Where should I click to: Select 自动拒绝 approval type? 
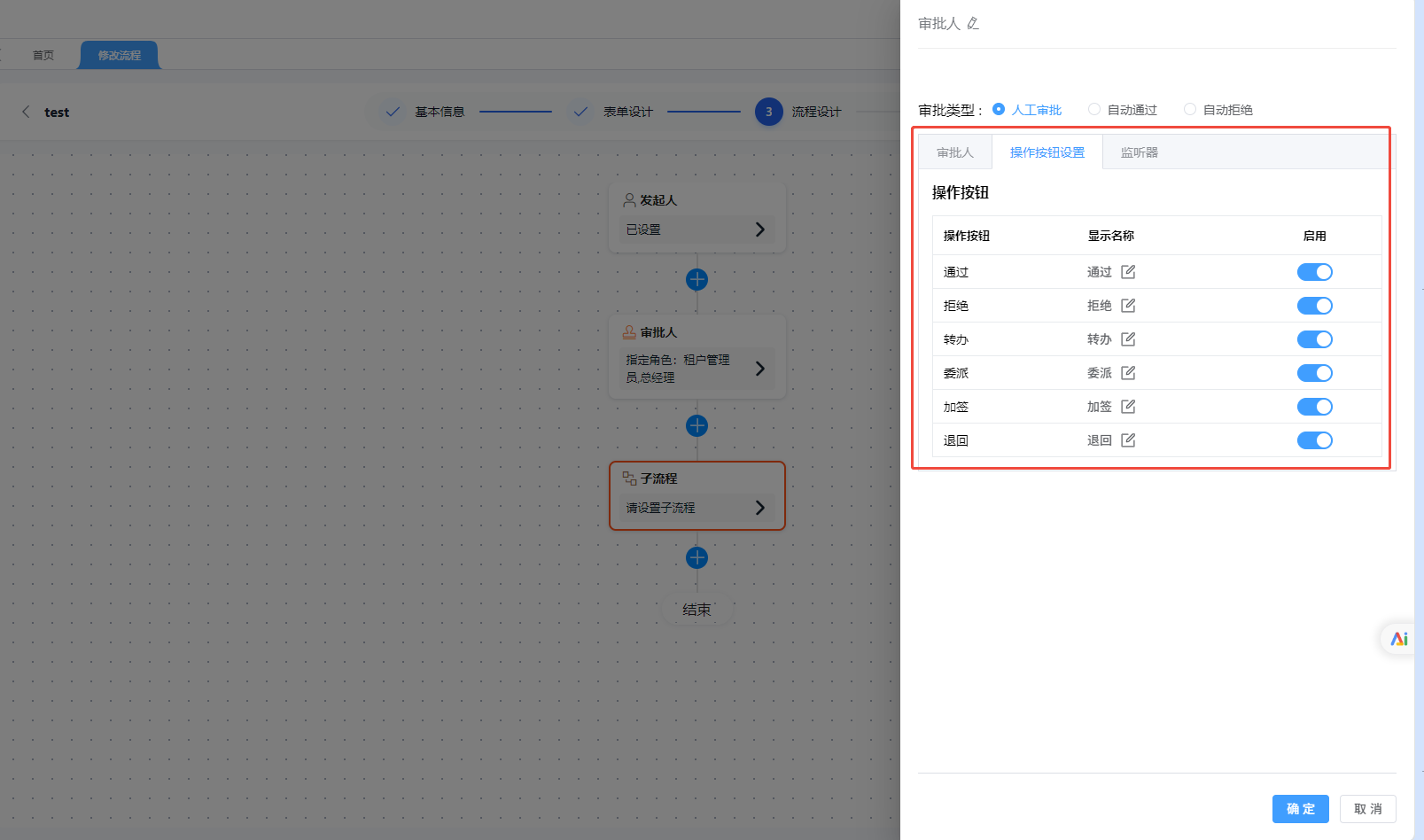coord(1218,110)
